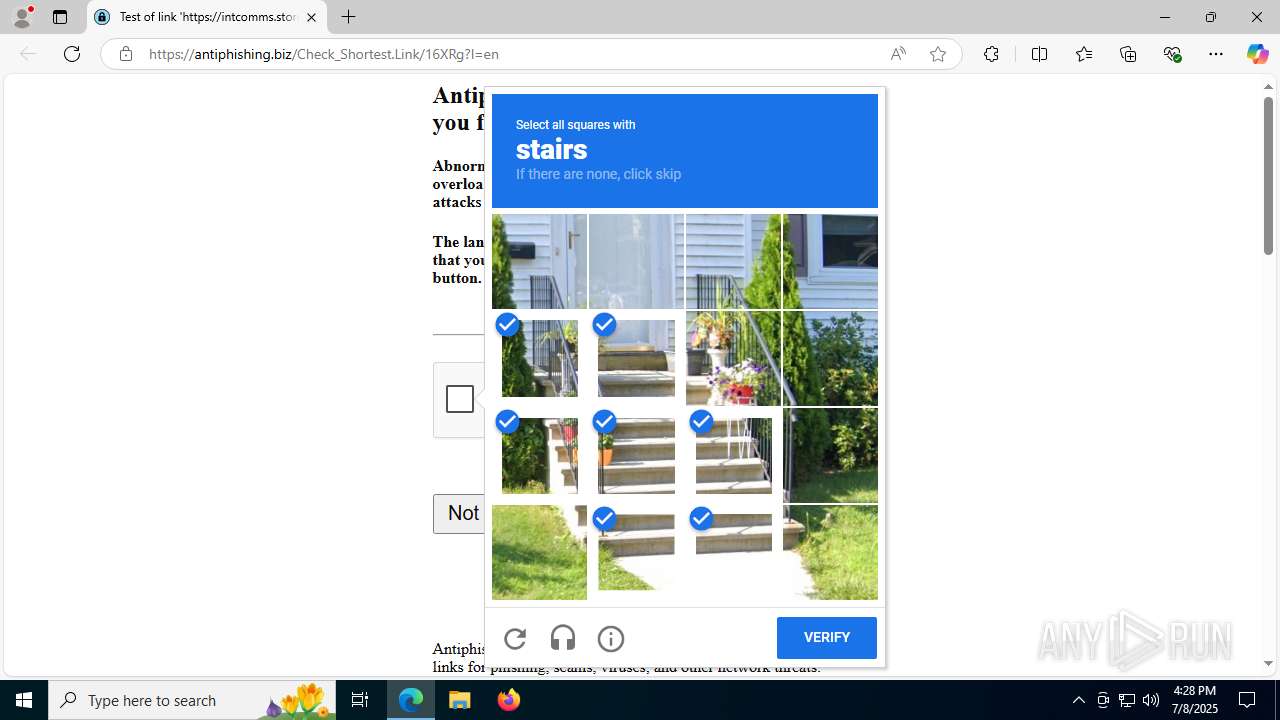Open Collections panel
This screenshot has height=720, width=1280.
(x=1128, y=54)
